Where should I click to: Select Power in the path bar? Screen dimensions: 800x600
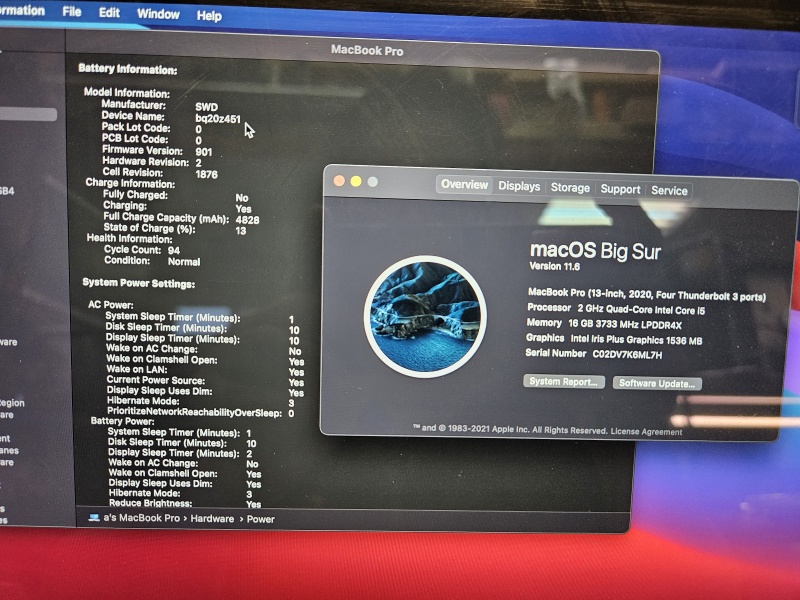261,519
